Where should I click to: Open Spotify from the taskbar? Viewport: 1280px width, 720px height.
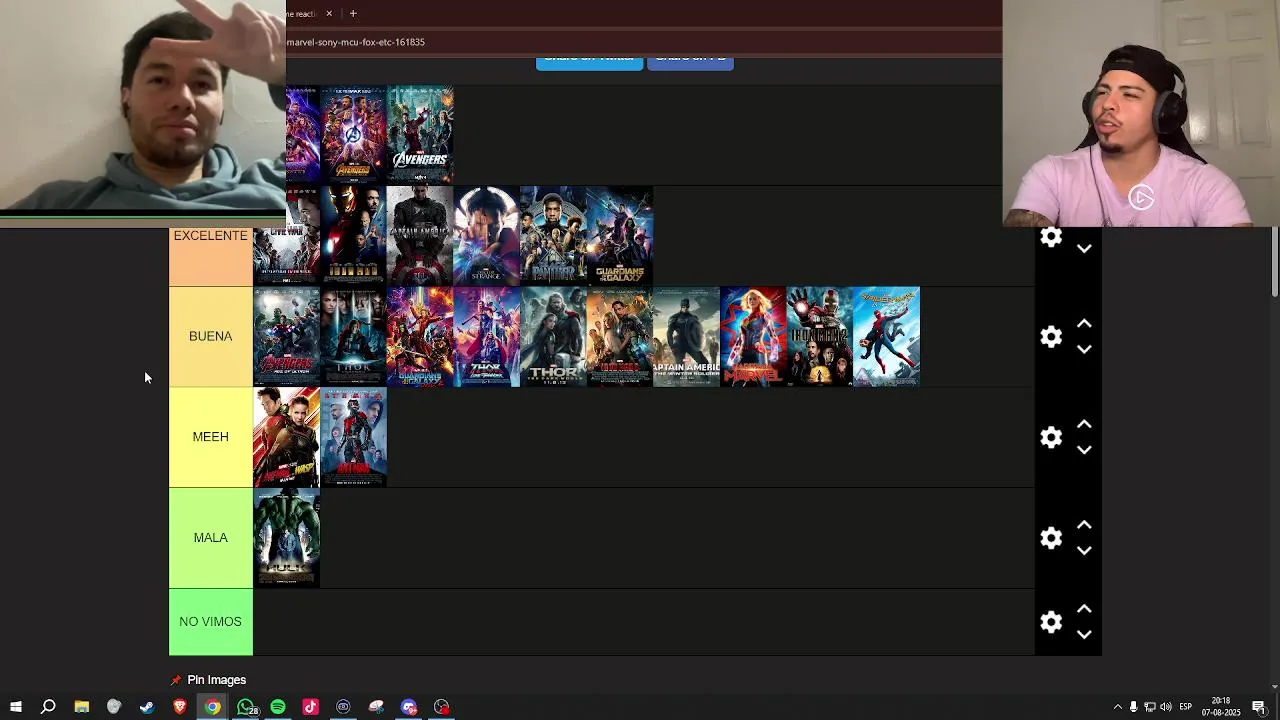[x=278, y=707]
